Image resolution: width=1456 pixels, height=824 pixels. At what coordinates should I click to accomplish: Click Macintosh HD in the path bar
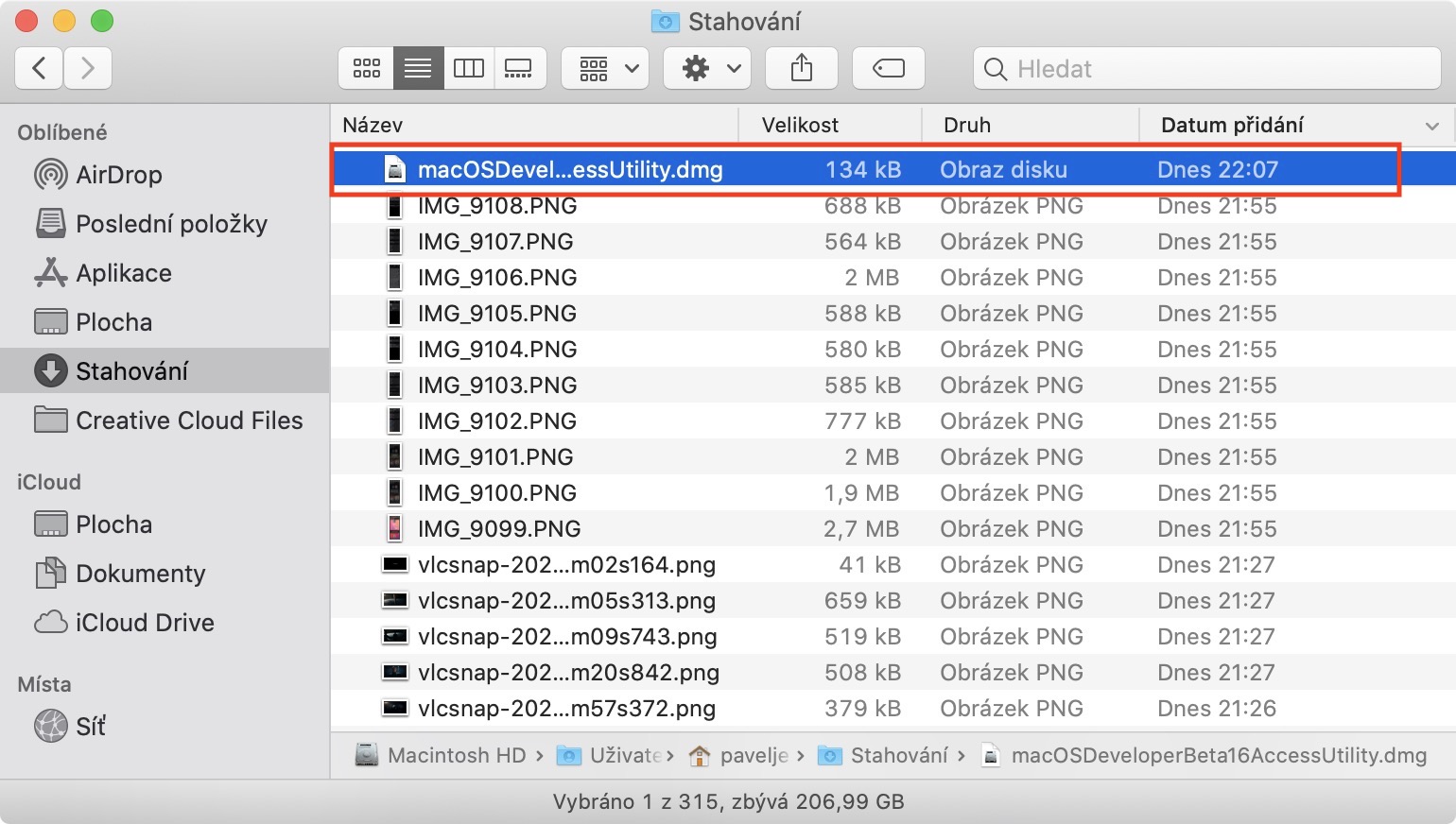tap(441, 755)
